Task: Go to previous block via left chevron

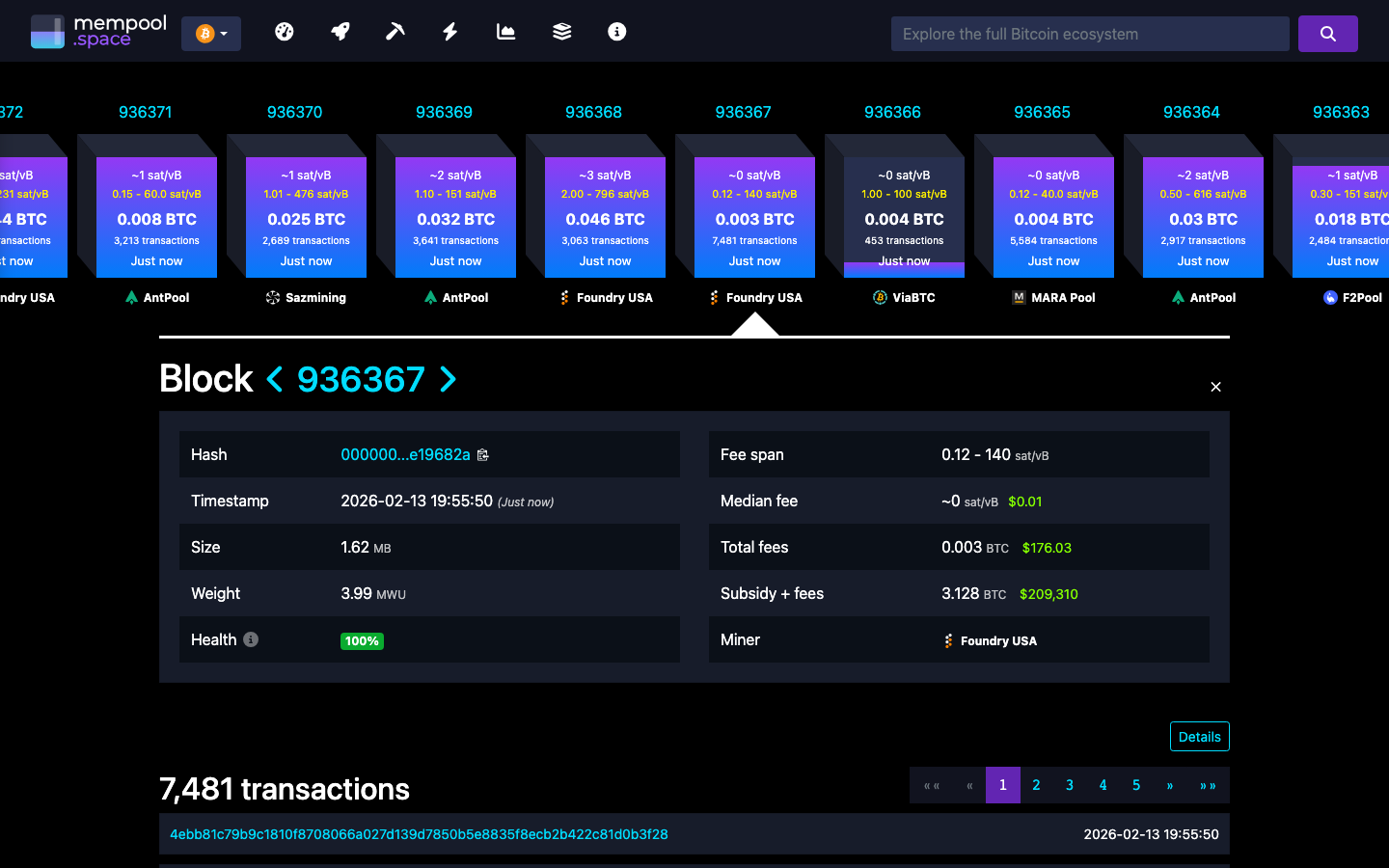Action: [275, 379]
